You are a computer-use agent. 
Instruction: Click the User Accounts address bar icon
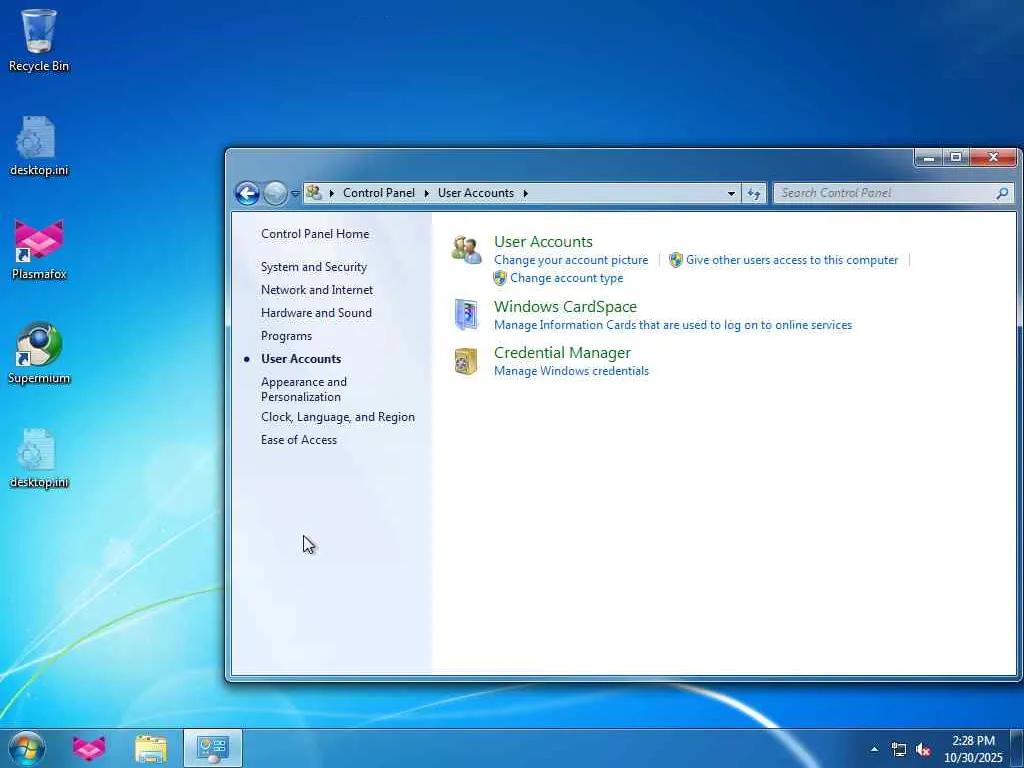click(314, 193)
